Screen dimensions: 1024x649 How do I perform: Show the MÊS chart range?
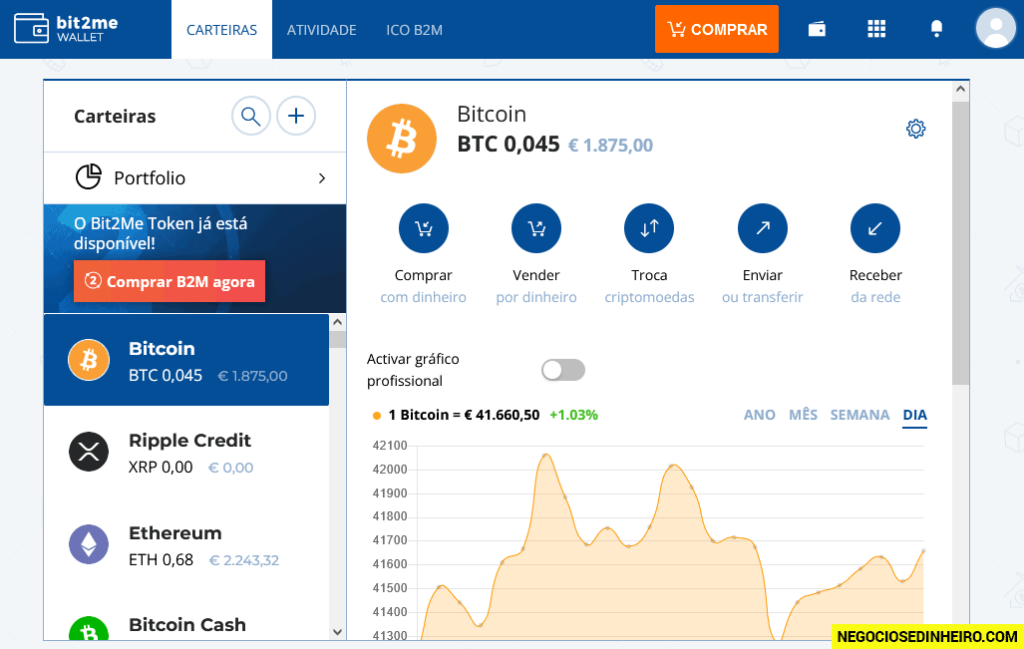(x=803, y=415)
